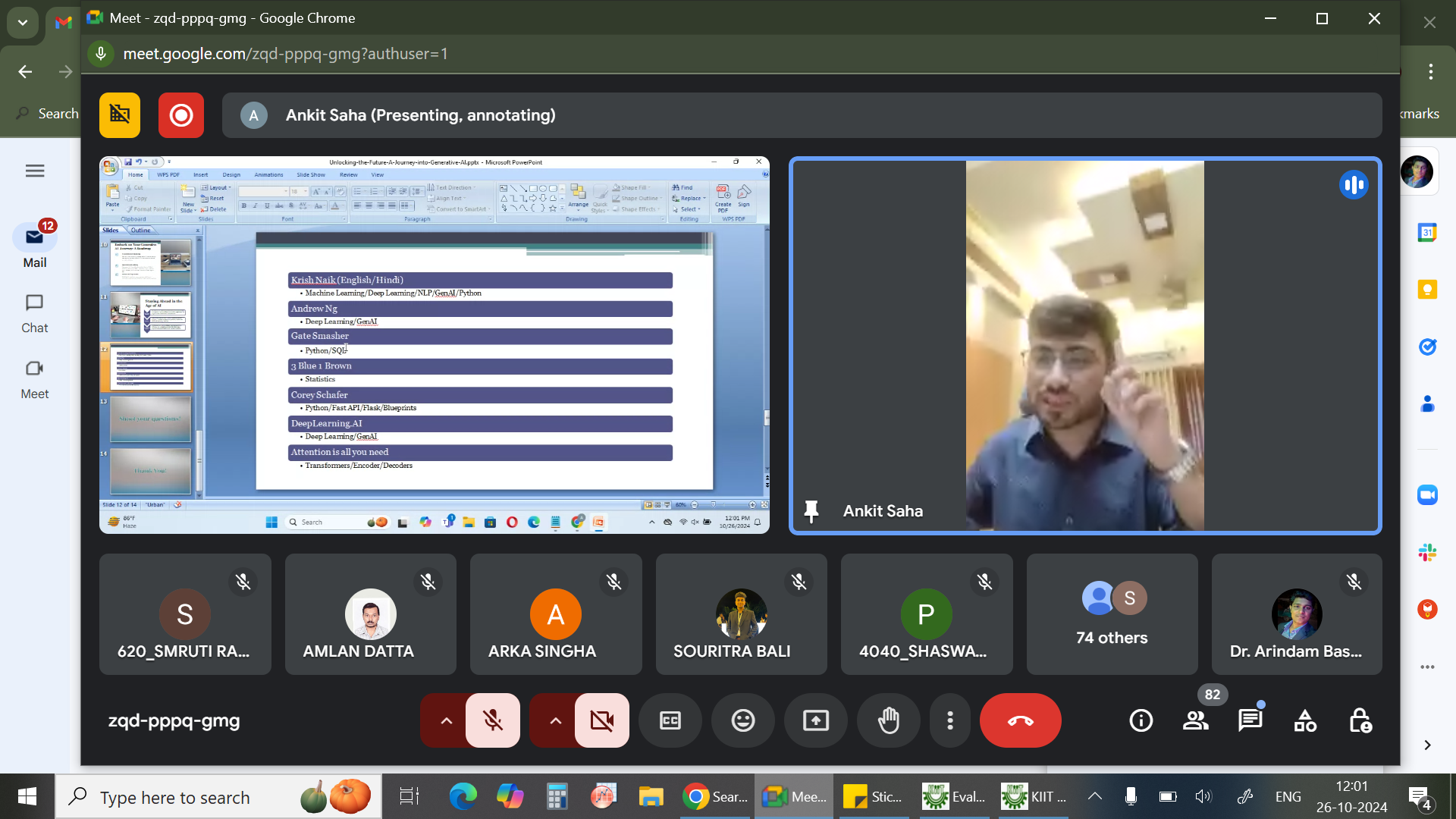This screenshot has height=819, width=1456.
Task: Open more options three-dot menu
Action: point(950,720)
